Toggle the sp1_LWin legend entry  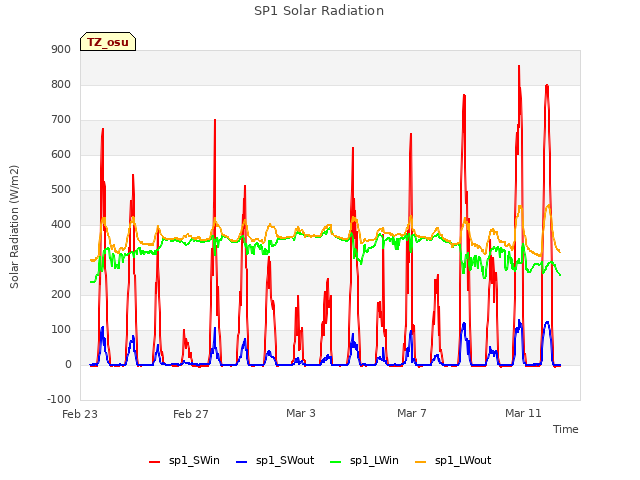click(x=364, y=461)
